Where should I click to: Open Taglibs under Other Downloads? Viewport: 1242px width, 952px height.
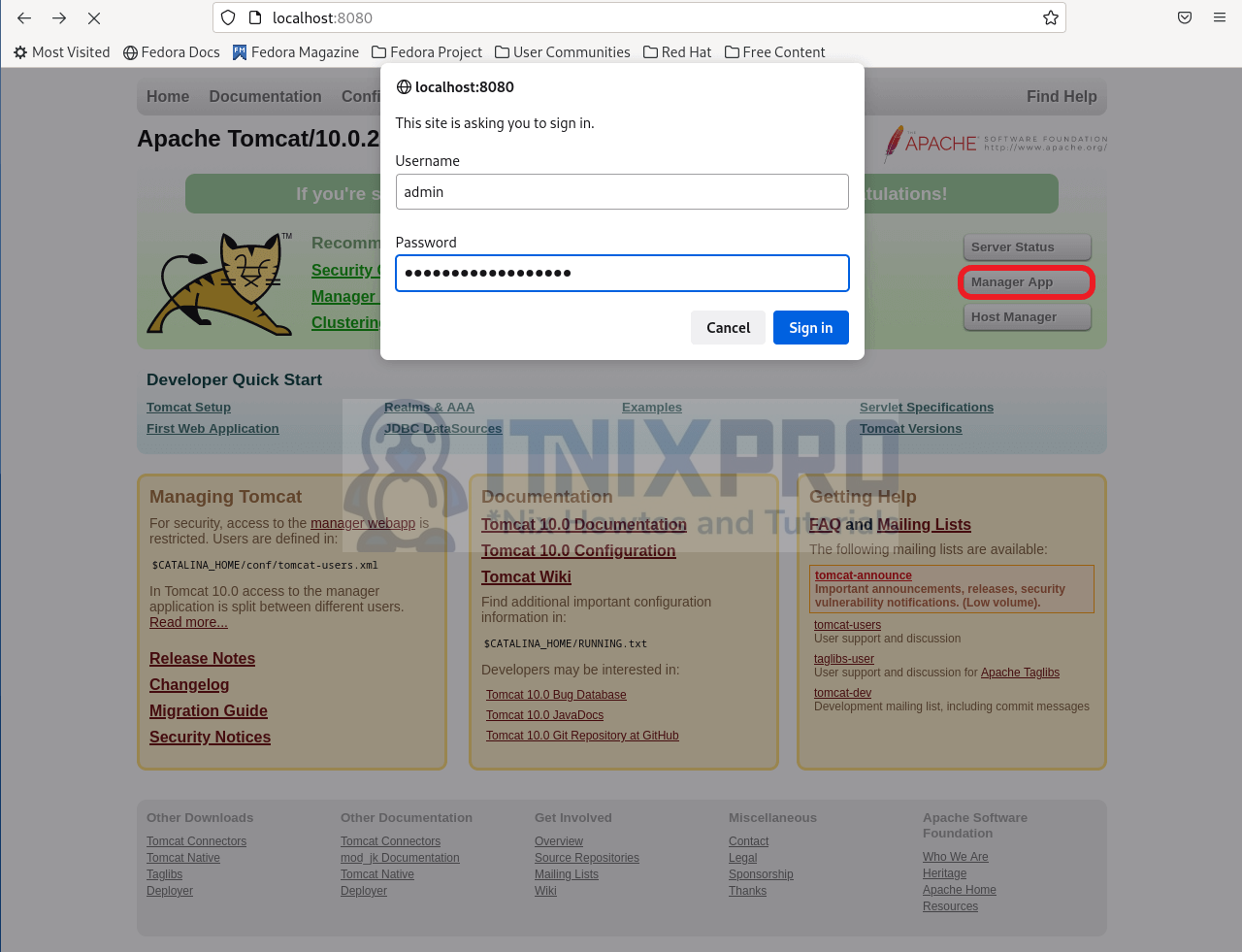[x=164, y=874]
